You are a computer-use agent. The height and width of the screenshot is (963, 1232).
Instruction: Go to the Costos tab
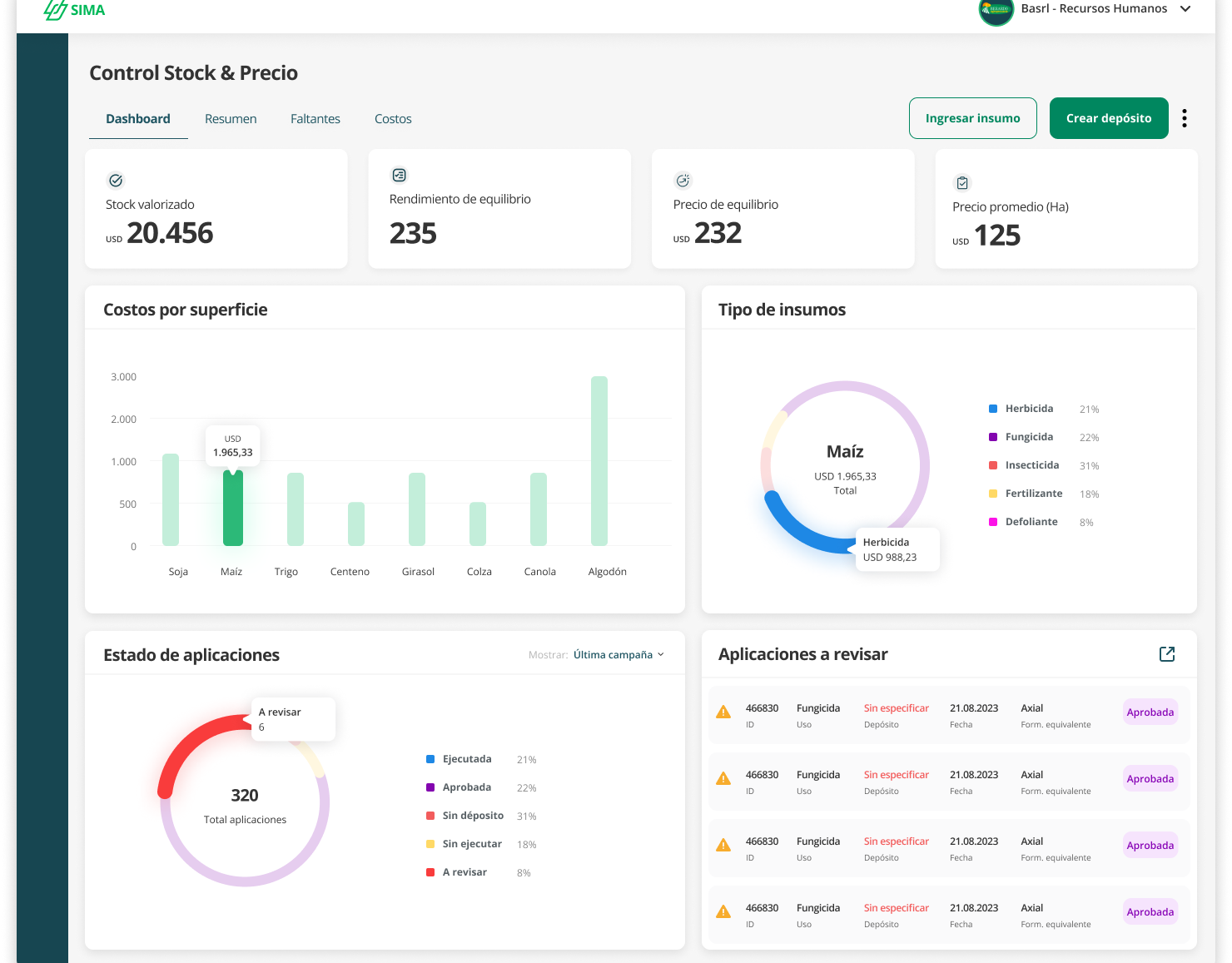pyautogui.click(x=393, y=119)
